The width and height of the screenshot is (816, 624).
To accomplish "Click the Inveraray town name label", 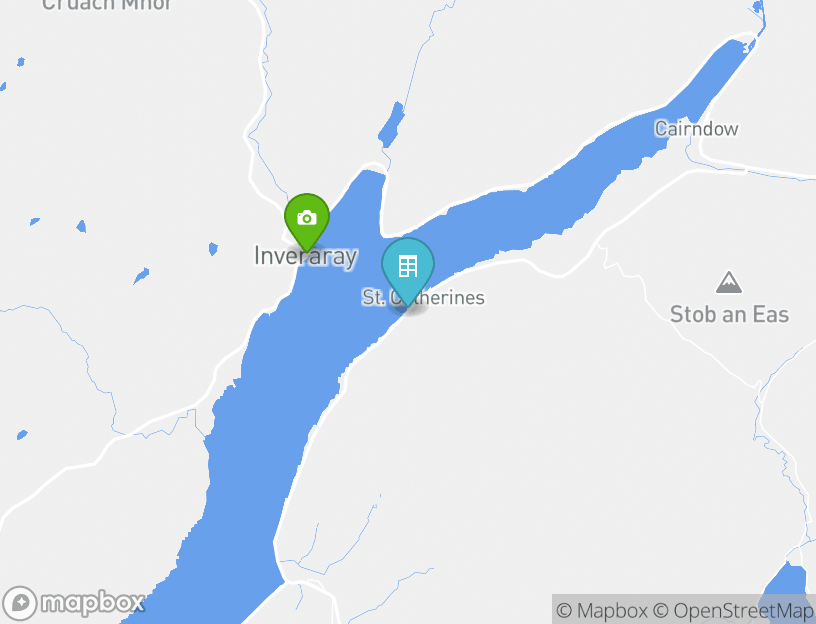I will (x=305, y=256).
